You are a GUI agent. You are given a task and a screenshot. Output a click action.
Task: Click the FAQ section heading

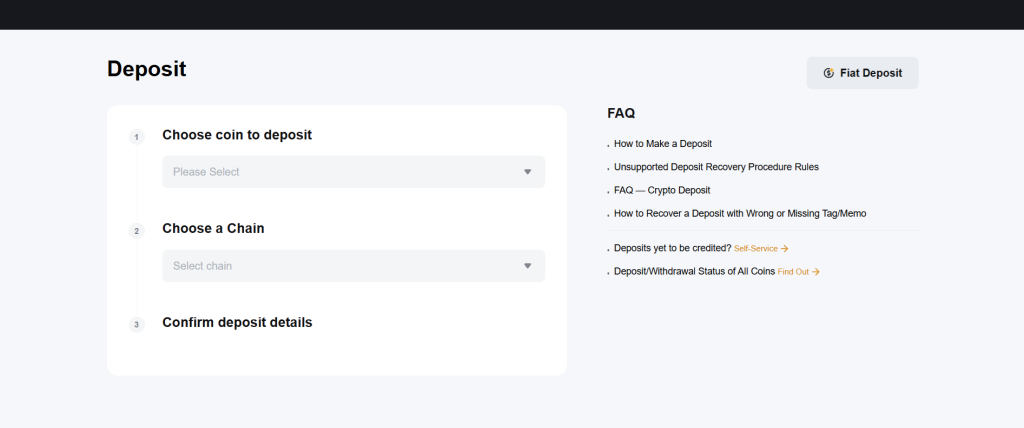coord(621,113)
